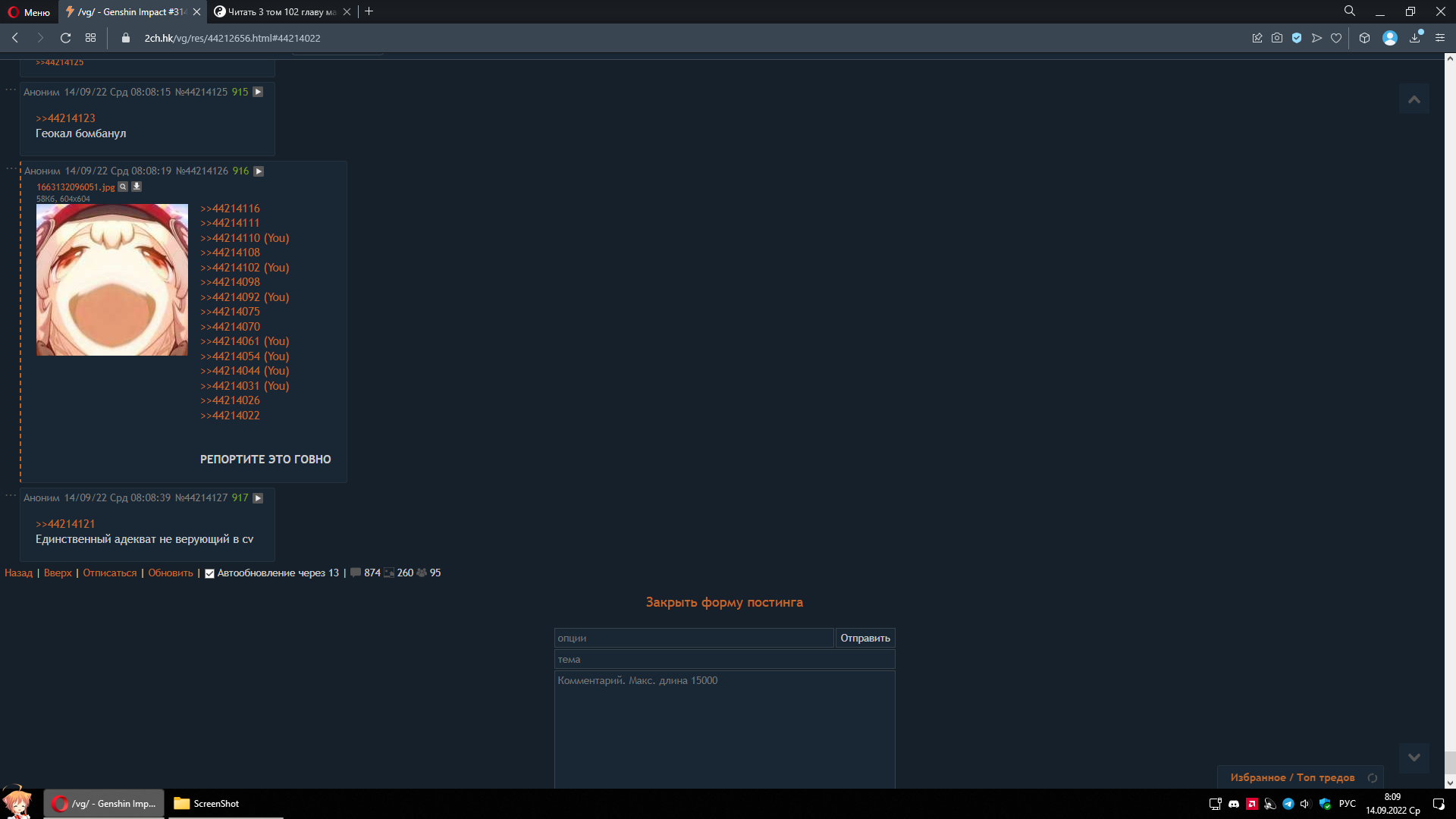Click into the тема input field
The image size is (1456, 819).
click(x=723, y=660)
